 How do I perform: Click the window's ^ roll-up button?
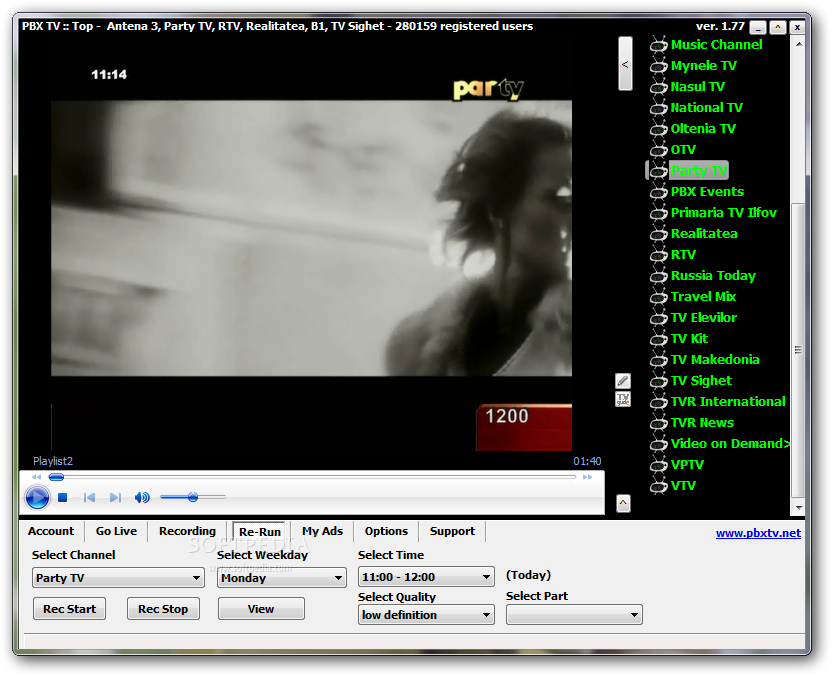point(778,27)
